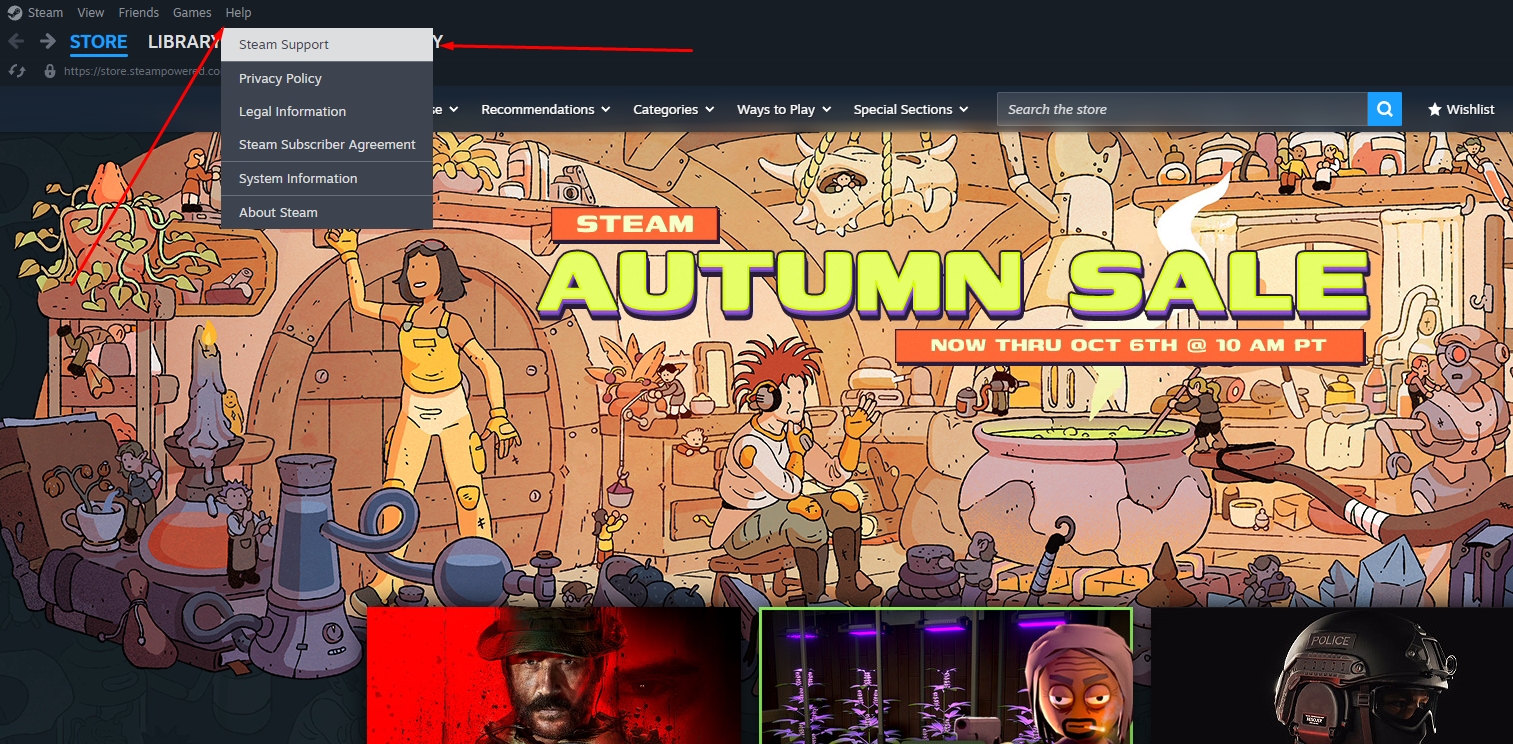Open the Games menu
This screenshot has height=744, width=1513.
tap(192, 12)
